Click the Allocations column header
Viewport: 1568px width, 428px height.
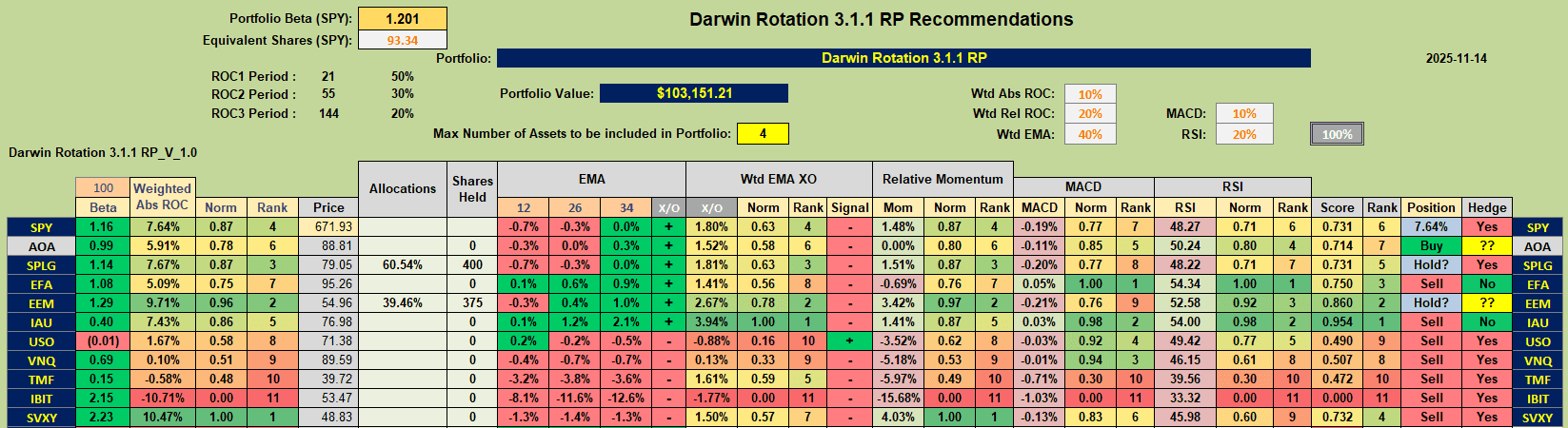click(403, 188)
